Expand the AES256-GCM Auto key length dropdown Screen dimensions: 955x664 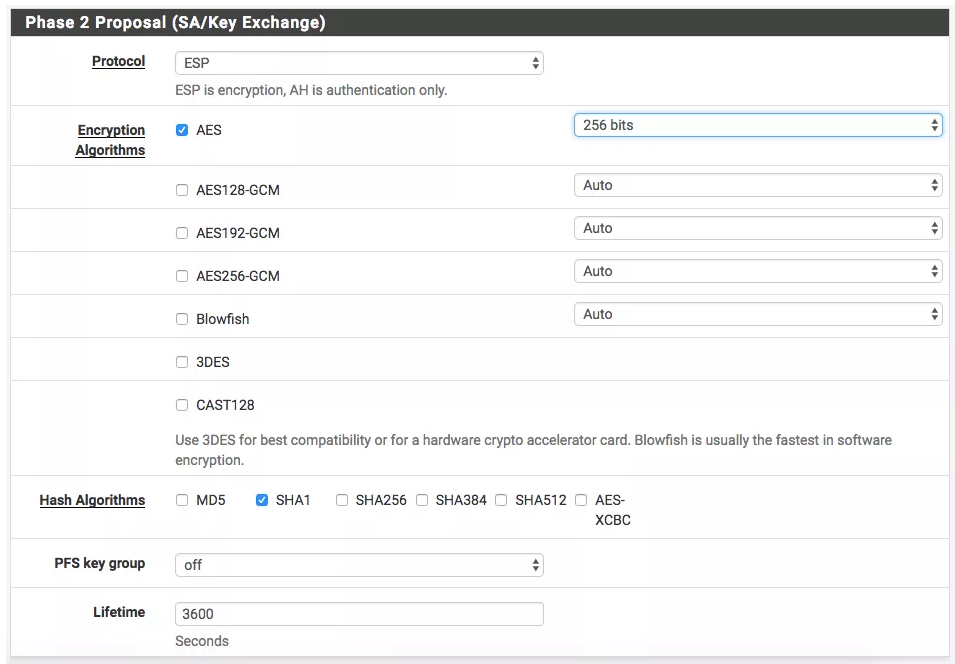click(757, 271)
